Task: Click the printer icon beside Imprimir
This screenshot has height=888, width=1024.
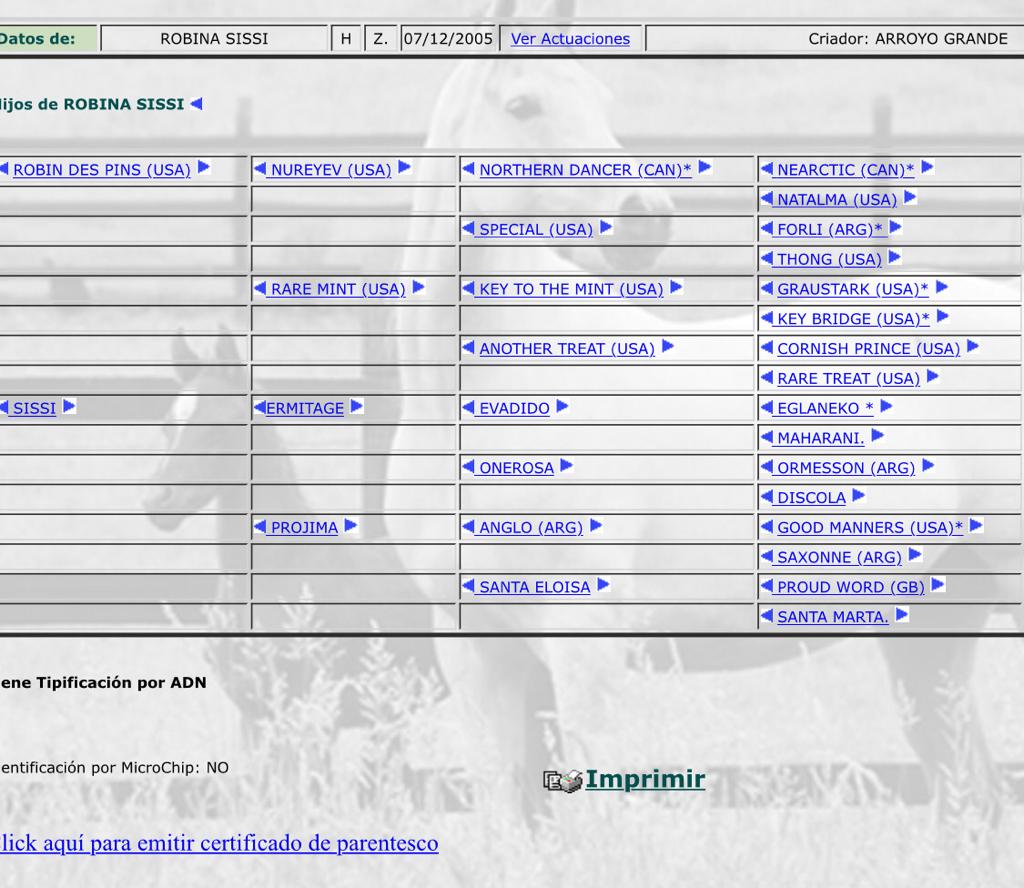Action: point(562,781)
